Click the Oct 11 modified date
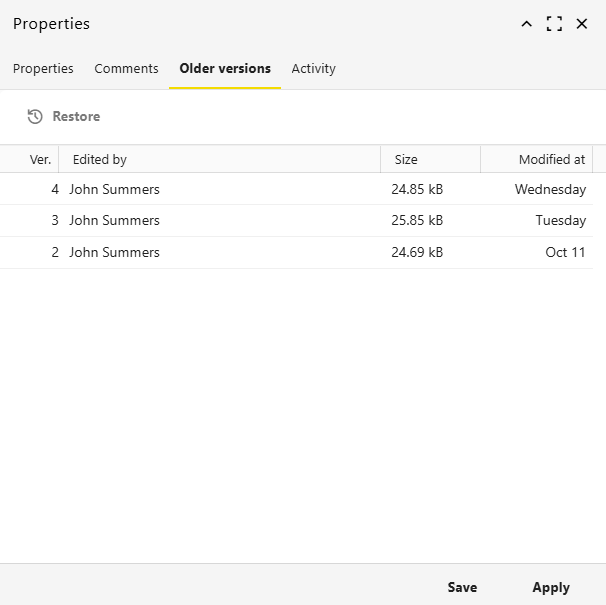The image size is (606, 605). (x=565, y=252)
